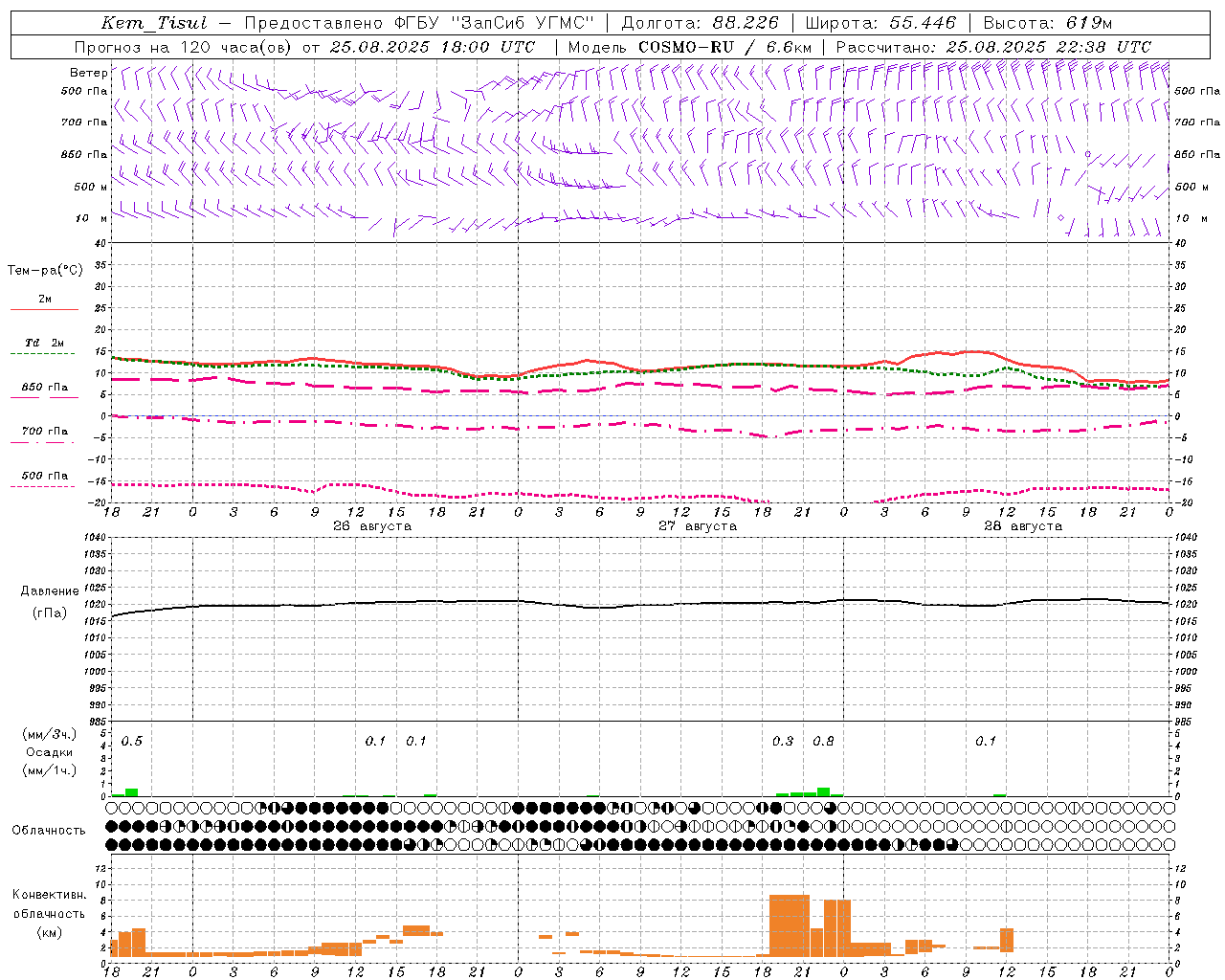Click the Td 2м dew point legend label

click(45, 343)
